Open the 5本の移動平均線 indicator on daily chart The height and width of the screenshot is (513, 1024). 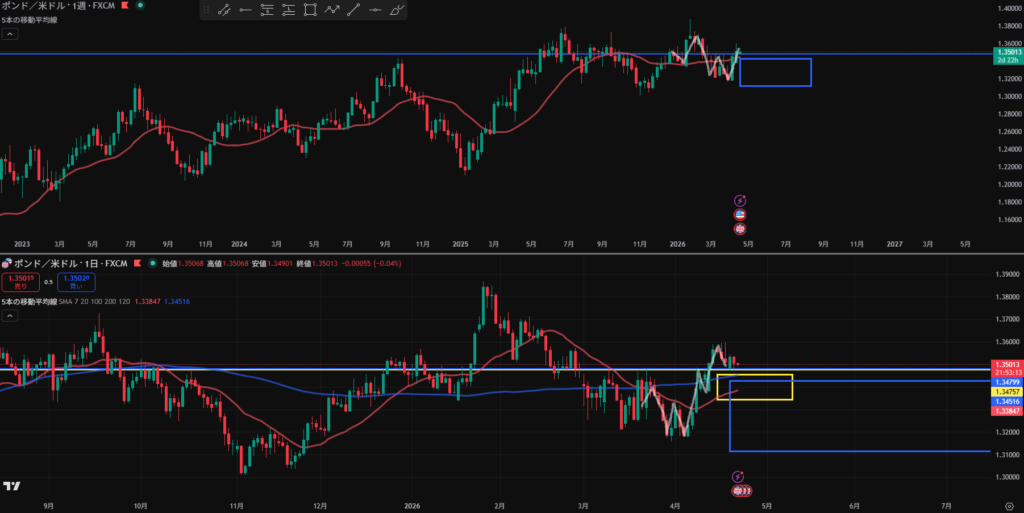[29, 302]
